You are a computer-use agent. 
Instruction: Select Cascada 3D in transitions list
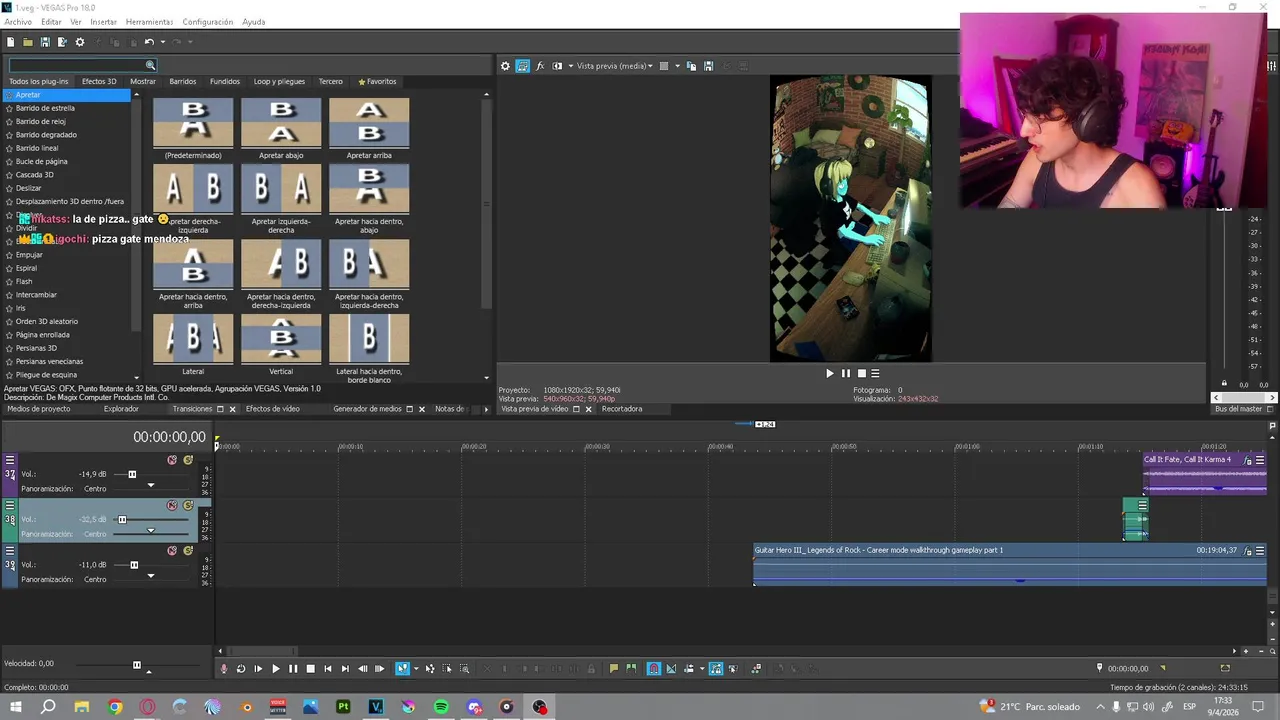point(35,175)
